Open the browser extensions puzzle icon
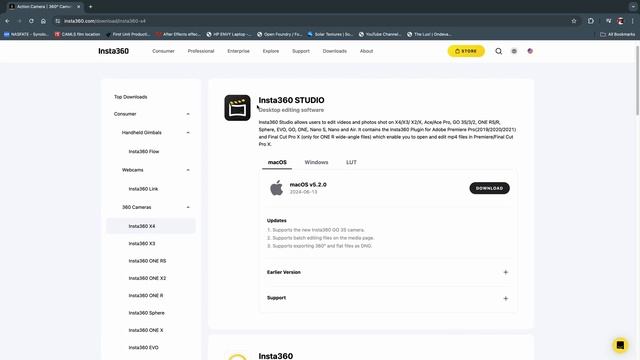The width and height of the screenshot is (640, 360). click(591, 21)
